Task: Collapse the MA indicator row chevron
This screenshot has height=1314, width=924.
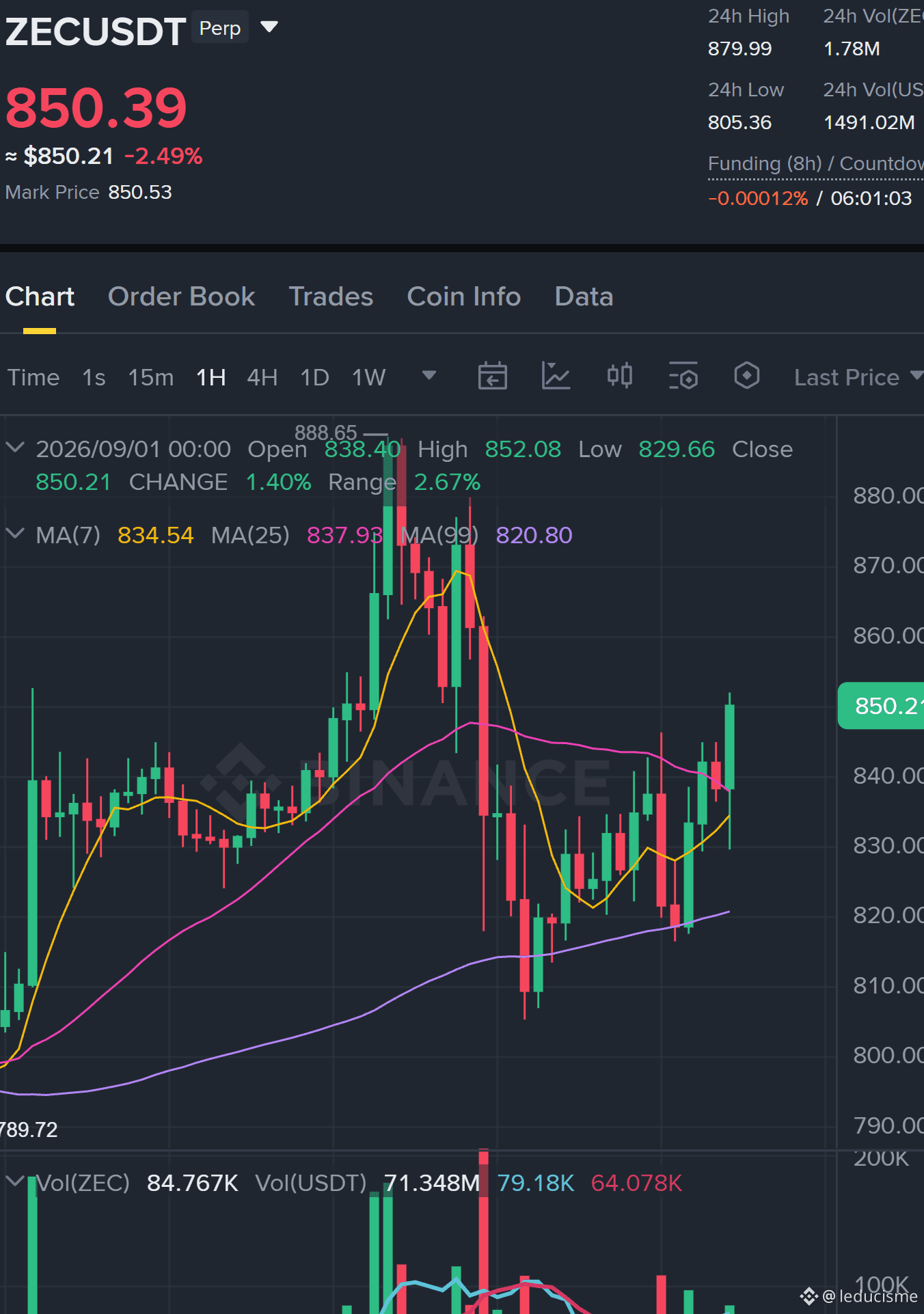Action: 15,533
